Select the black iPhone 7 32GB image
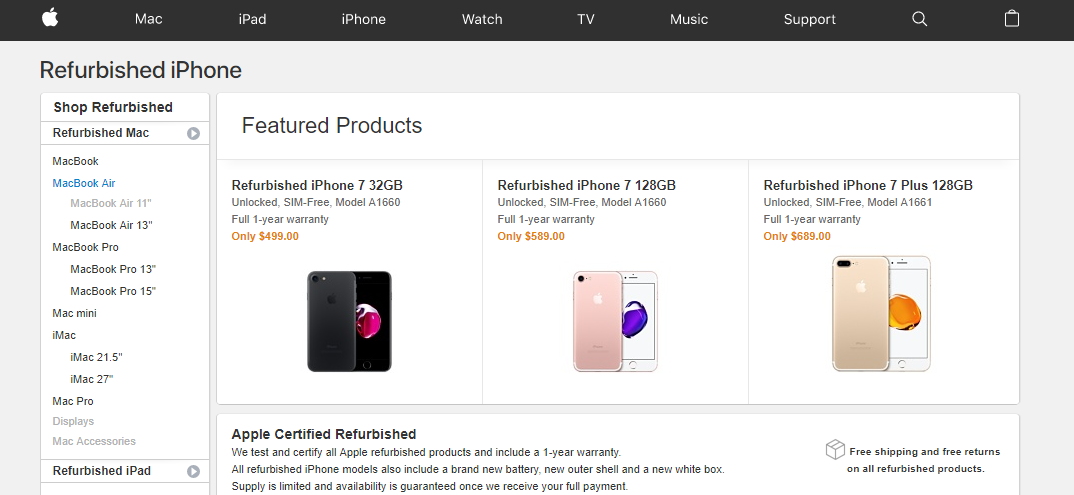Viewport: 1074px width, 495px height. click(x=349, y=321)
